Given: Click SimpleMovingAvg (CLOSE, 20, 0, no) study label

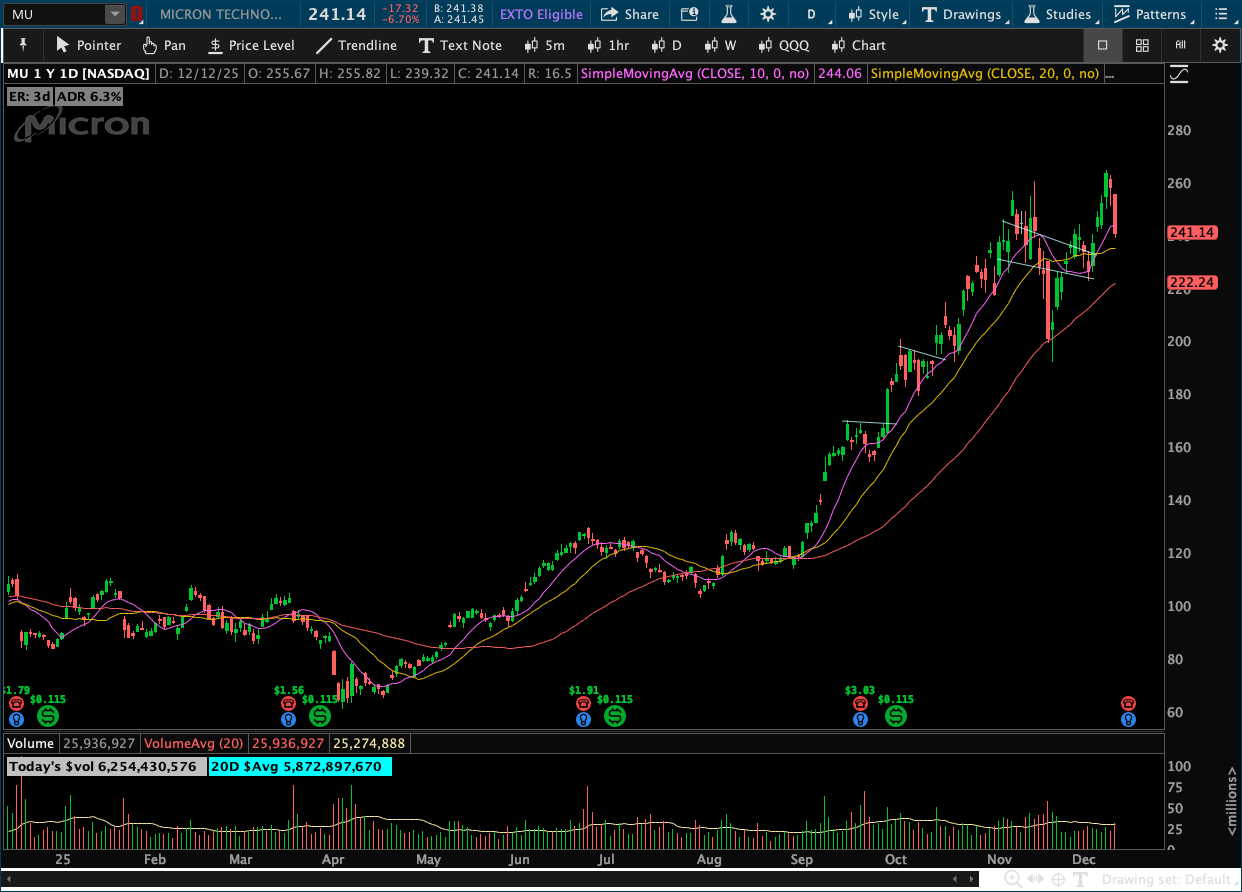Looking at the screenshot, I should [x=986, y=73].
